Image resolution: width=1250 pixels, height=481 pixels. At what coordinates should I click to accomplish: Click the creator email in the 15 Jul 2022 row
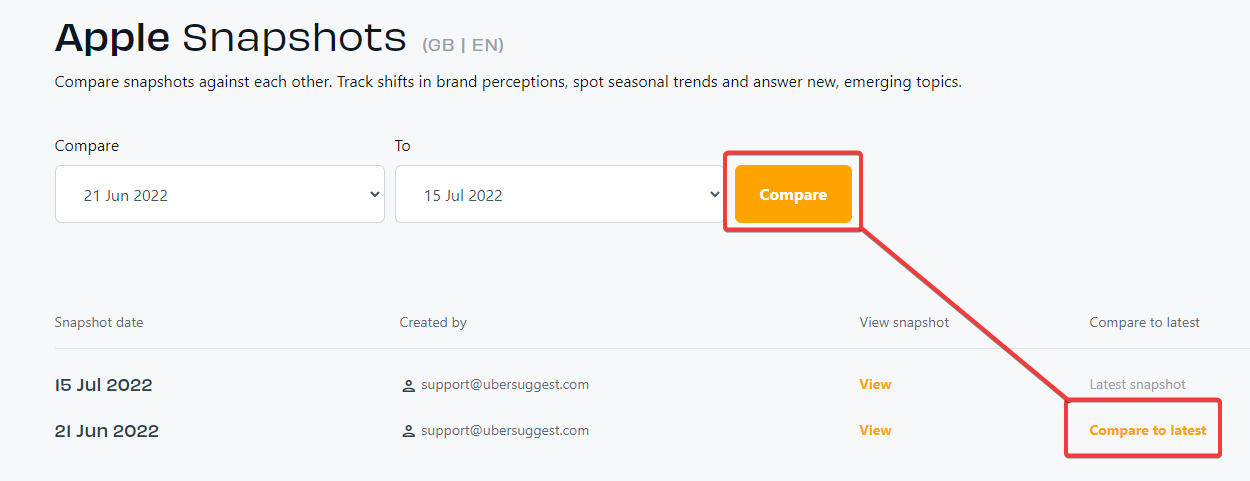[x=505, y=384]
